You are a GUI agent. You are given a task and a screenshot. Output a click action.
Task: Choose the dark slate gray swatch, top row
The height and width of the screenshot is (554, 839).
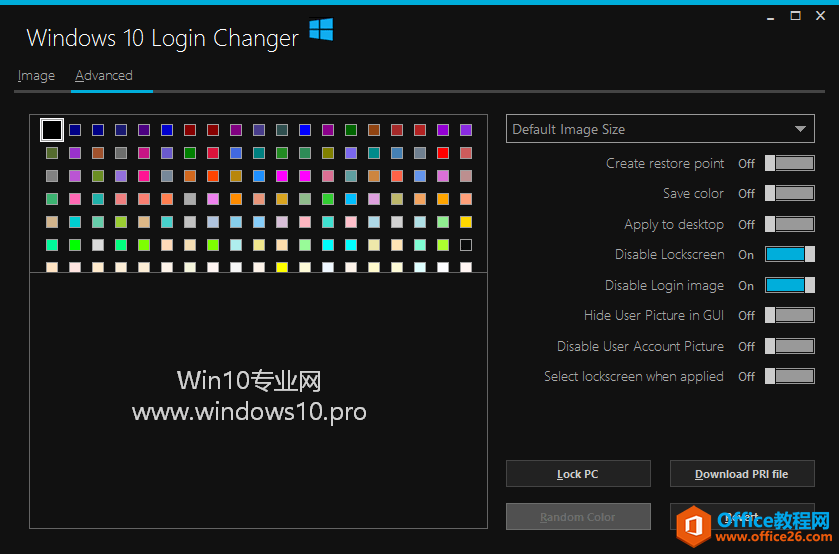(x=282, y=130)
